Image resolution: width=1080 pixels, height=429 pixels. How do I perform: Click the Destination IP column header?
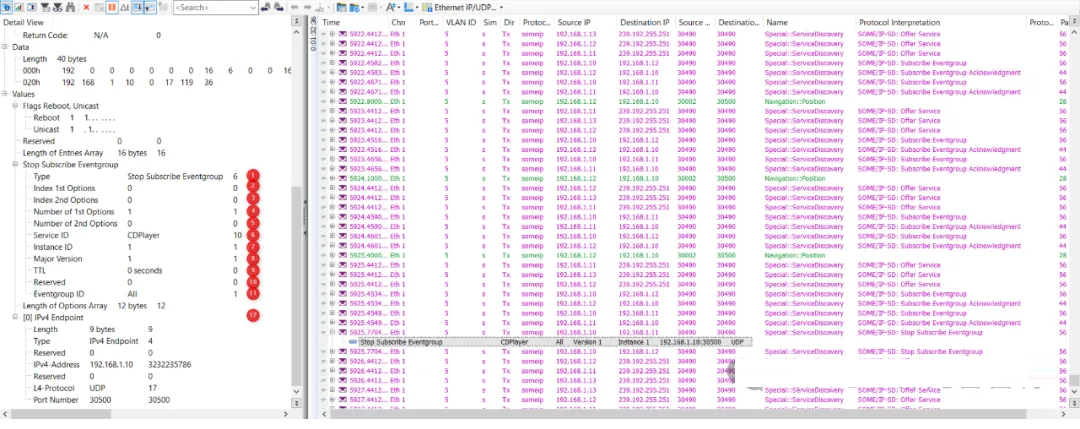click(645, 22)
